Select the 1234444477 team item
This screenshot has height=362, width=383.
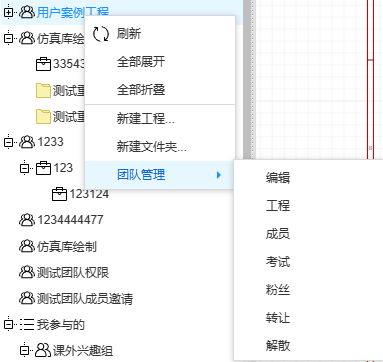pos(70,220)
